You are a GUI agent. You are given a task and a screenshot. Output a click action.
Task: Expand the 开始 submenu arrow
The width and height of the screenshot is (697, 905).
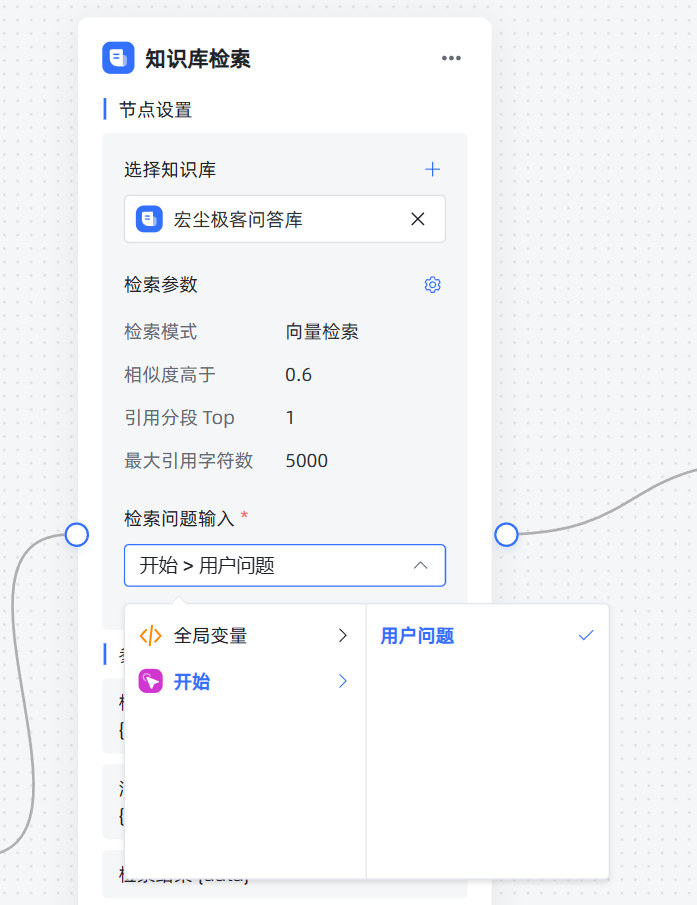pyautogui.click(x=342, y=682)
